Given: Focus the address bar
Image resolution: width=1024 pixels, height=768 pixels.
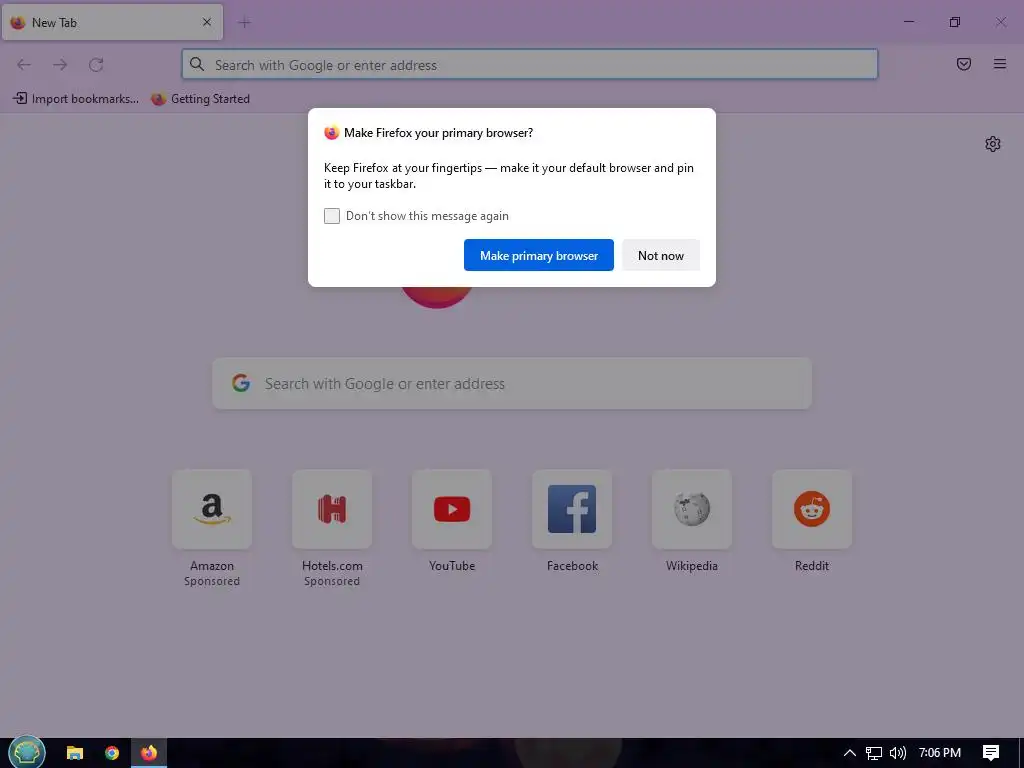Looking at the screenshot, I should tap(530, 65).
